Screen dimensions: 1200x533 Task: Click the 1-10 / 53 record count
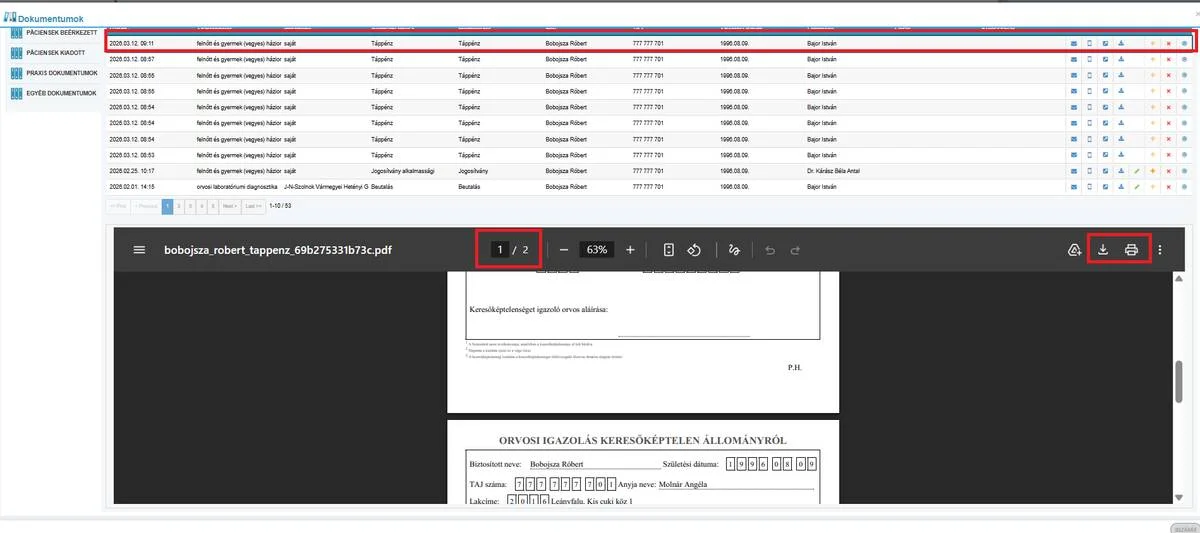click(x=280, y=206)
